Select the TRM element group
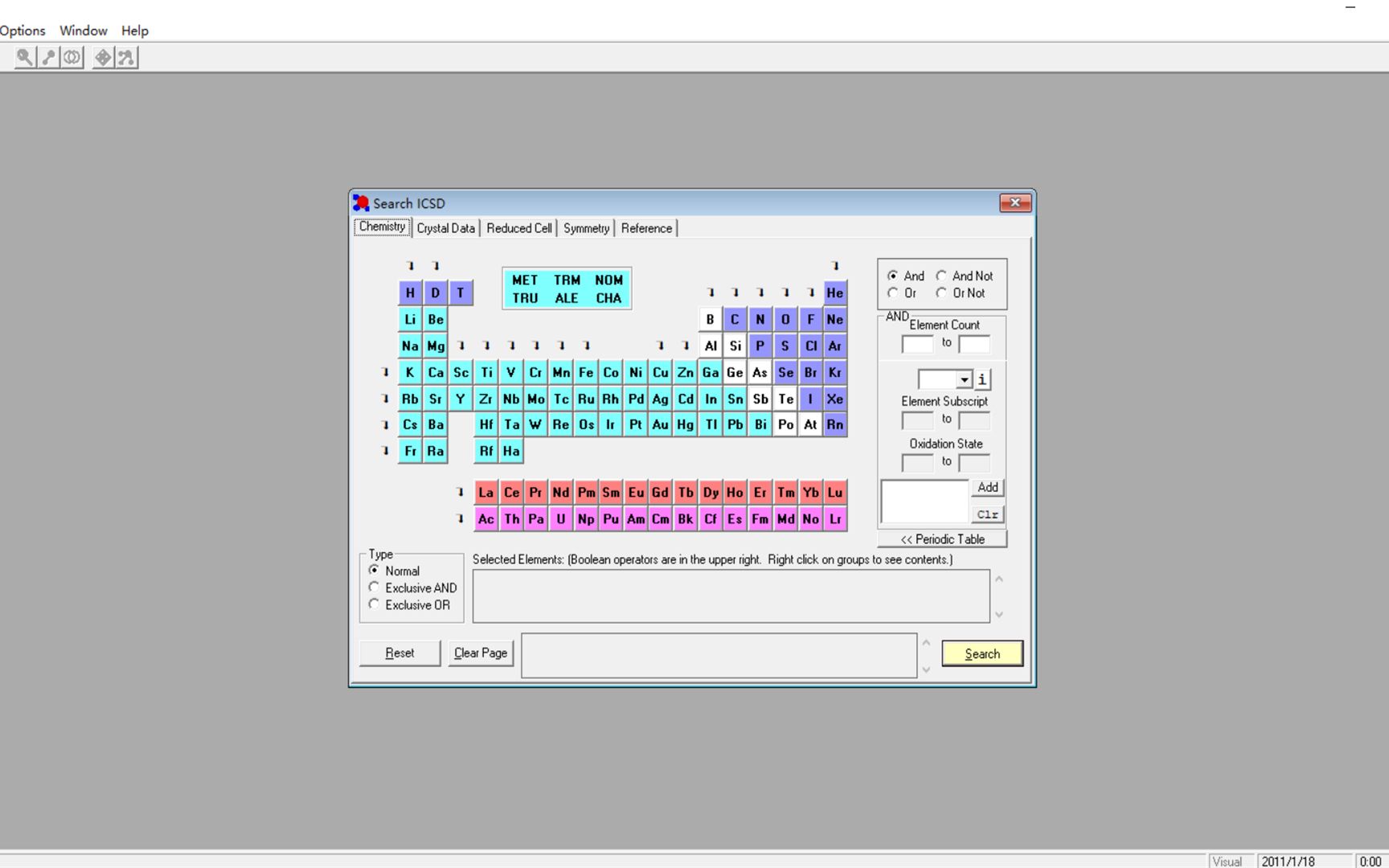Viewport: 1389px width, 868px height. (x=567, y=280)
